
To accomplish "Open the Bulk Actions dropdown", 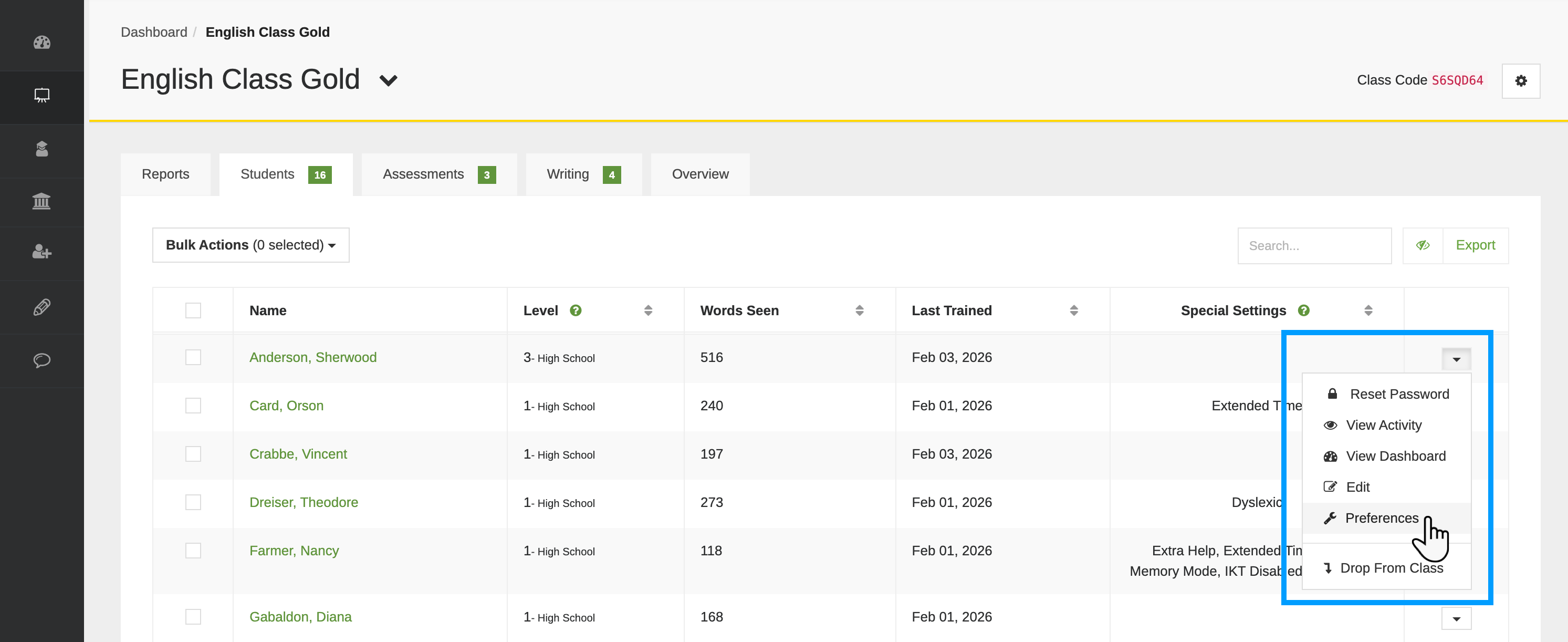I will [x=251, y=245].
